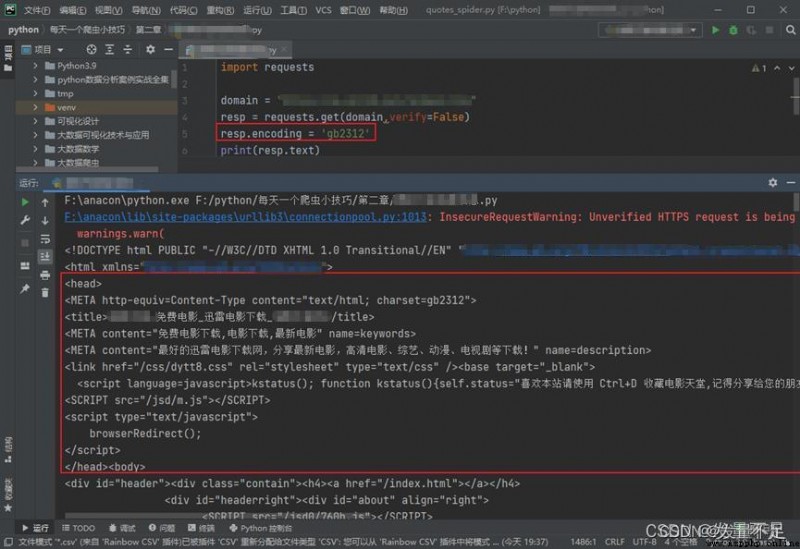The image size is (800, 549).
Task: Open 运行 tool window button
Action: (35, 528)
